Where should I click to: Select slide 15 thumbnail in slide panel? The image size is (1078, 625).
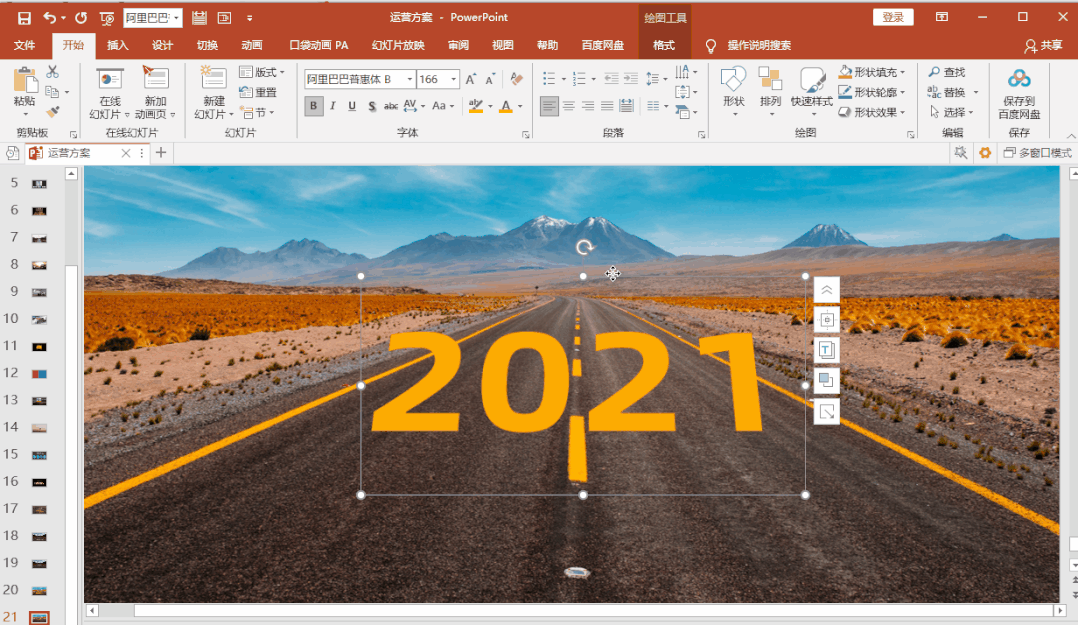click(39, 455)
